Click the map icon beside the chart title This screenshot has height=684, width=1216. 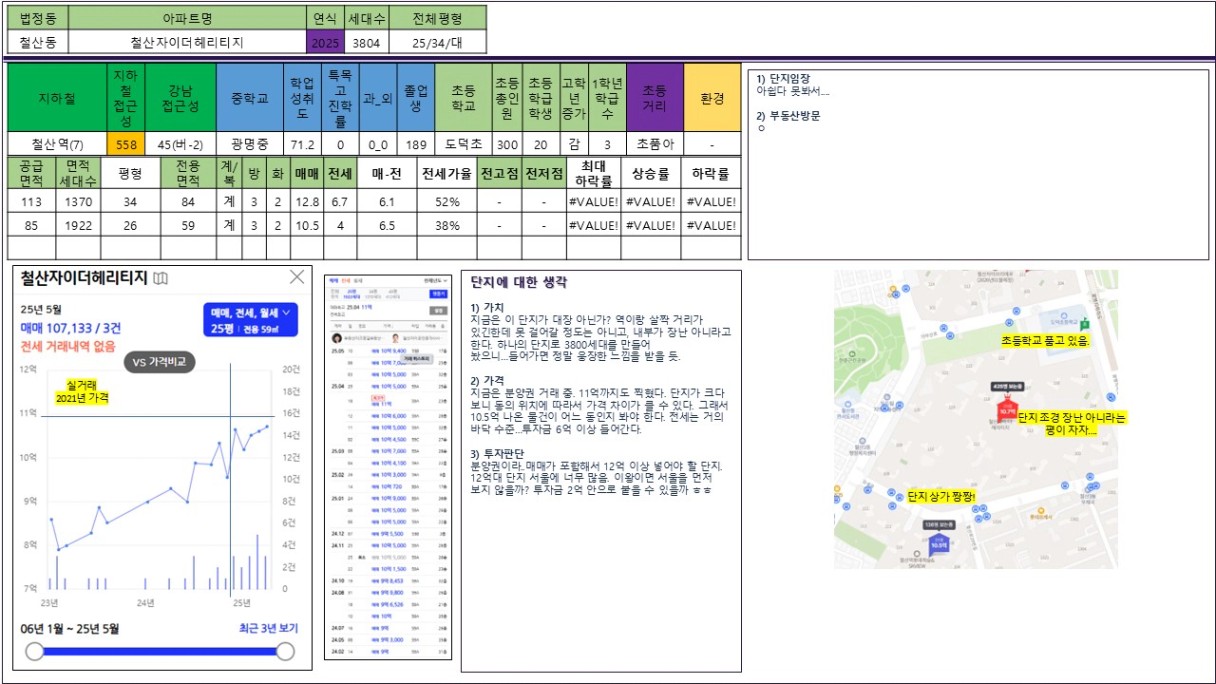(161, 278)
